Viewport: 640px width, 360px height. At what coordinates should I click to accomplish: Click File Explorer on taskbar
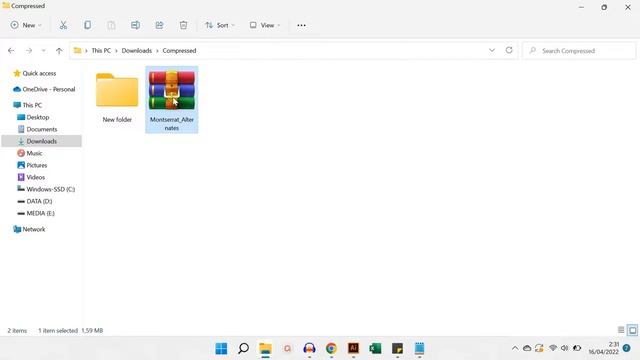tap(265, 349)
